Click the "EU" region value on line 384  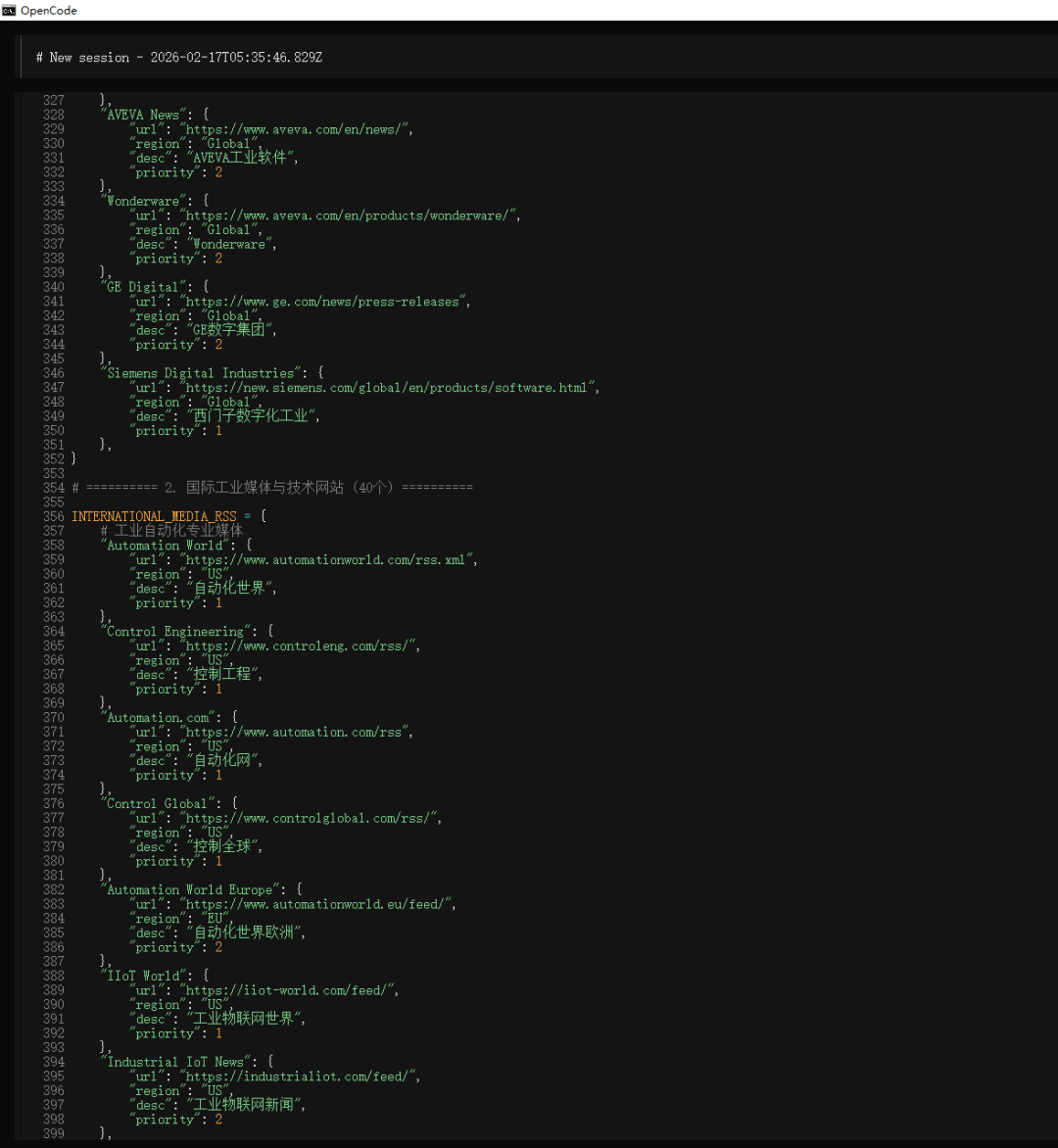point(215,919)
